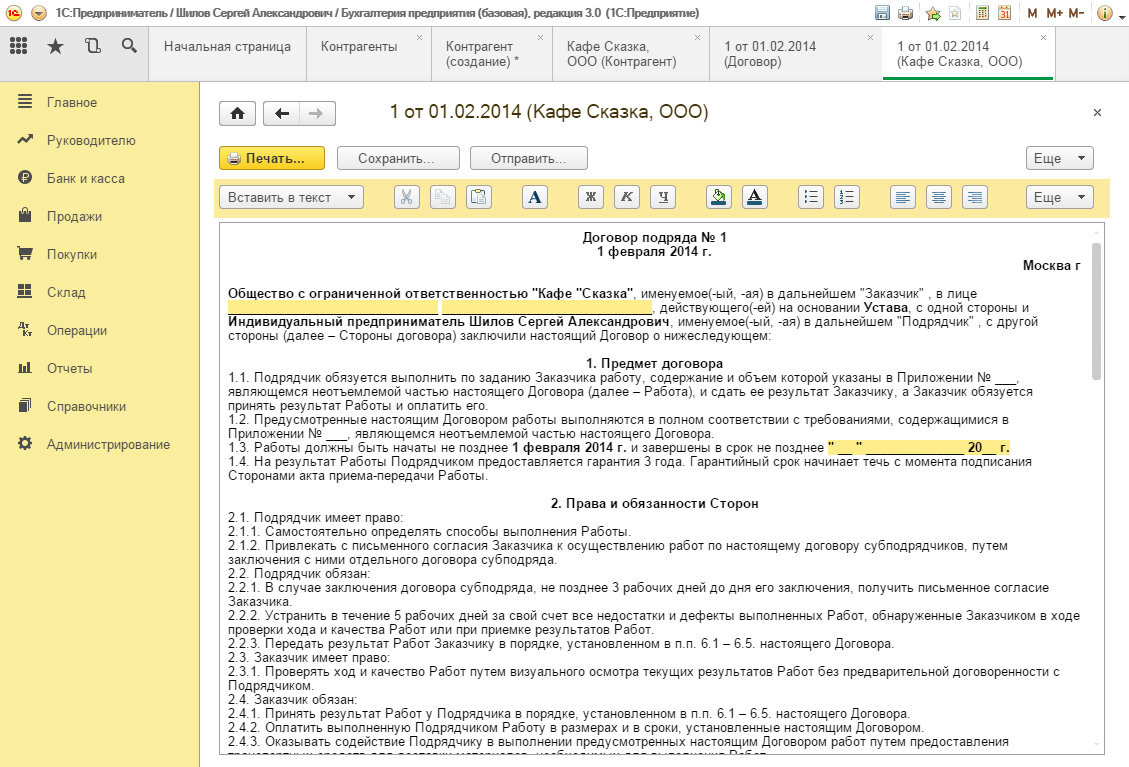
Task: Open the 'Еще' dropdown in formatting toolbar
Action: point(1059,197)
